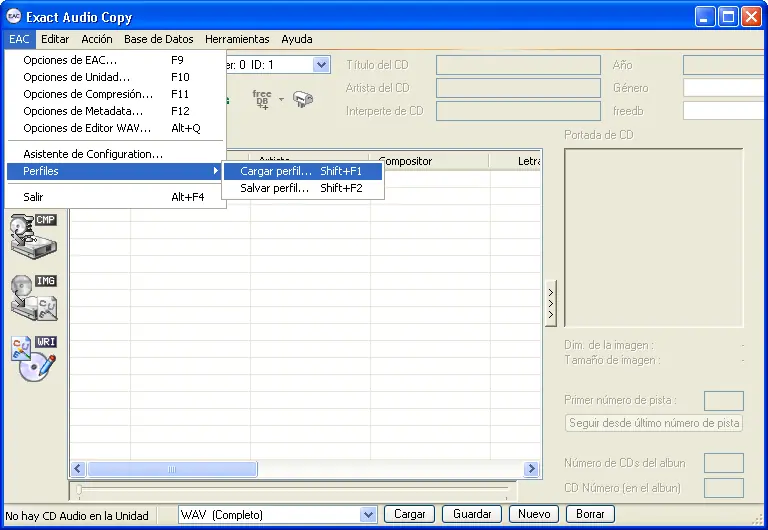Image resolution: width=768 pixels, height=530 pixels.
Task: Close the Exact Audio Copy window
Action: click(751, 17)
